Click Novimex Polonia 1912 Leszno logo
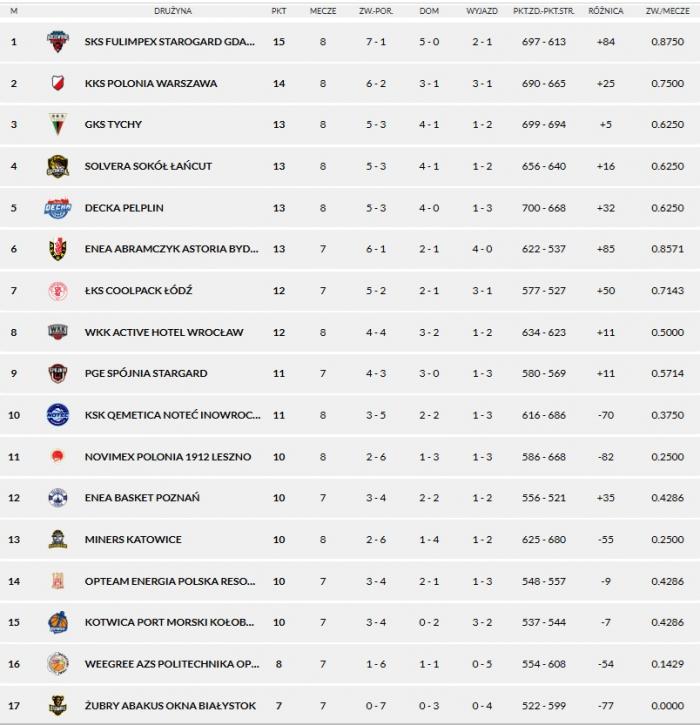Viewport: 700px width, 725px height. [58, 457]
